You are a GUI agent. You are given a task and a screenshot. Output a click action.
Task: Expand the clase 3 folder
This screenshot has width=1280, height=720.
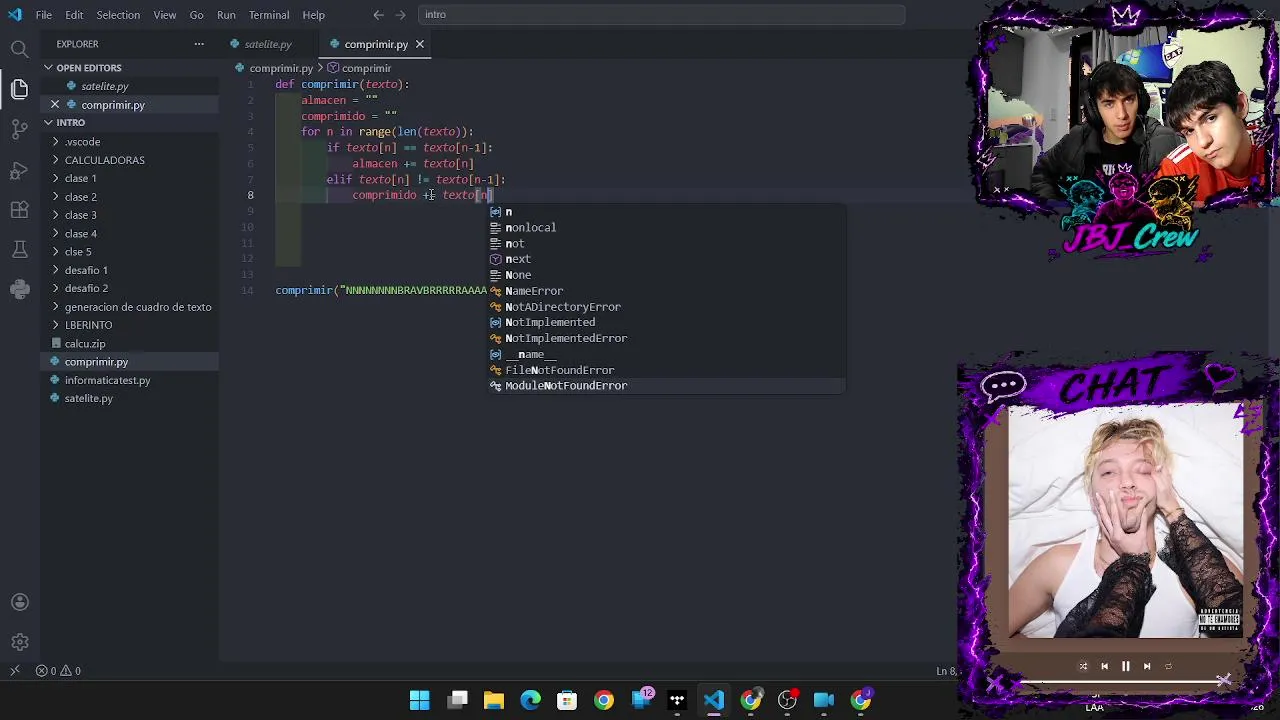(130, 215)
